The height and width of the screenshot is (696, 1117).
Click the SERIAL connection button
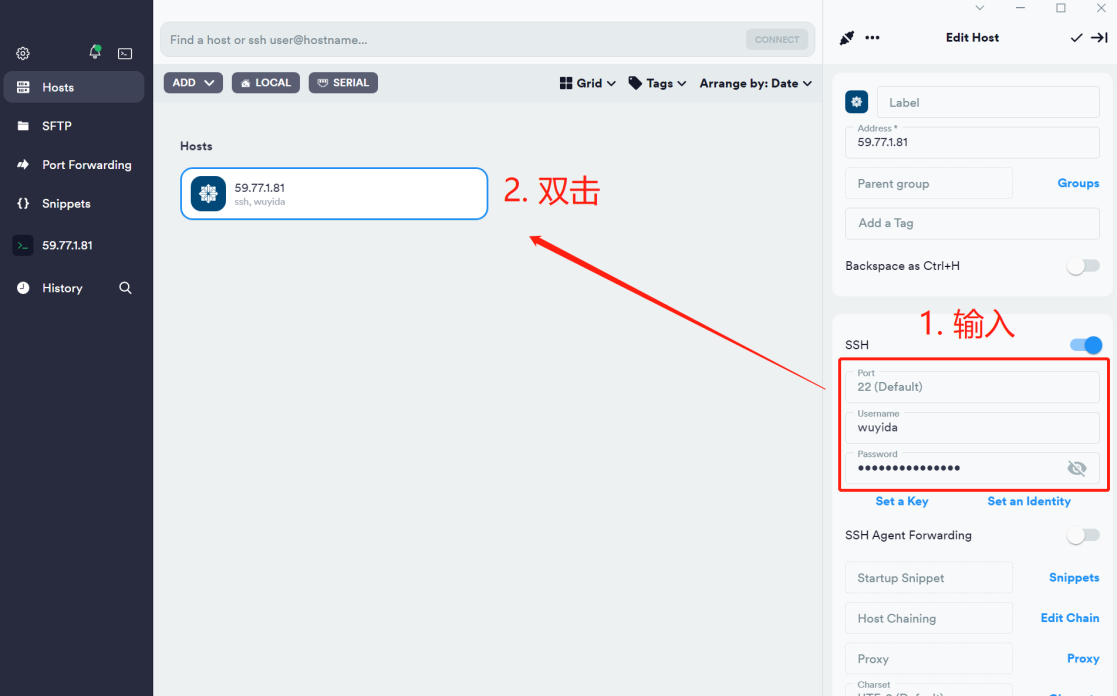coord(343,83)
